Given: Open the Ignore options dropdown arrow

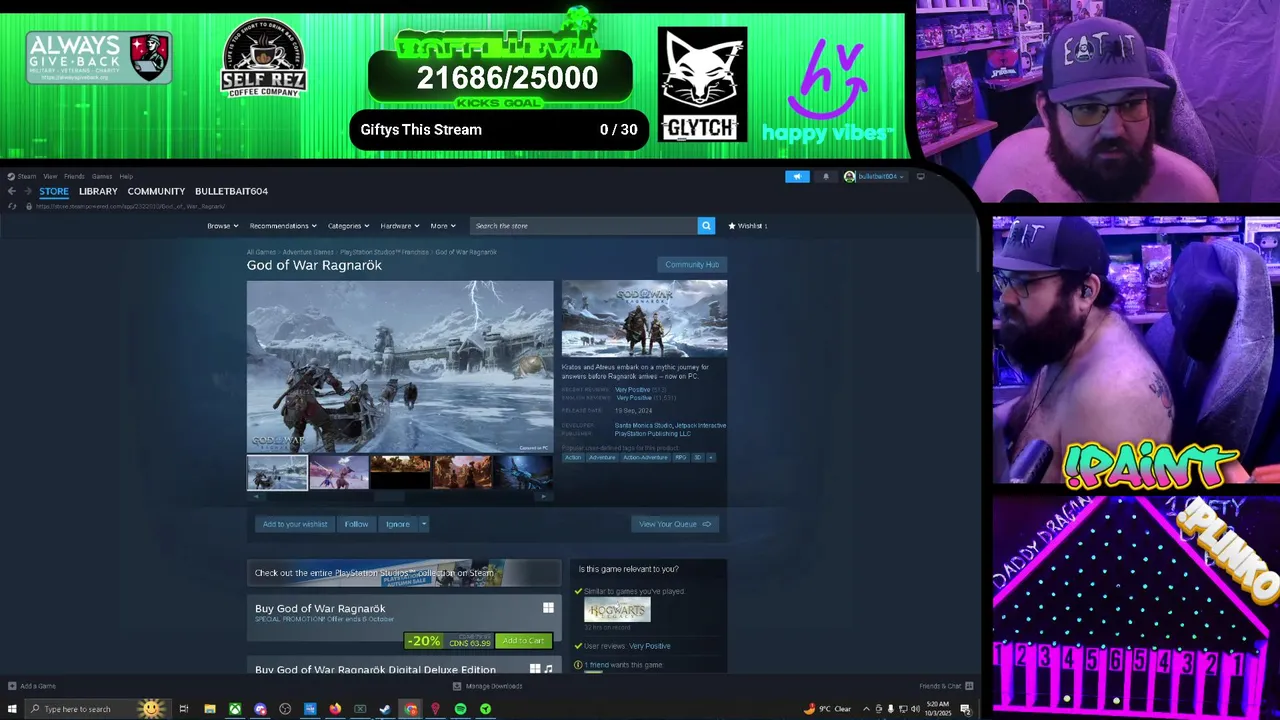Looking at the screenshot, I should tap(424, 524).
